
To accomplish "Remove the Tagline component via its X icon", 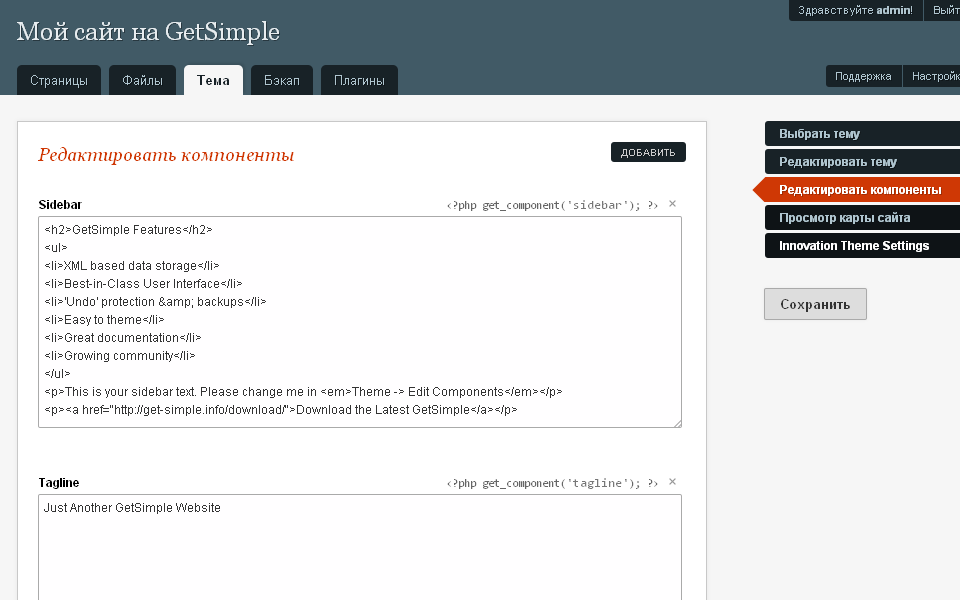I will pyautogui.click(x=672, y=482).
